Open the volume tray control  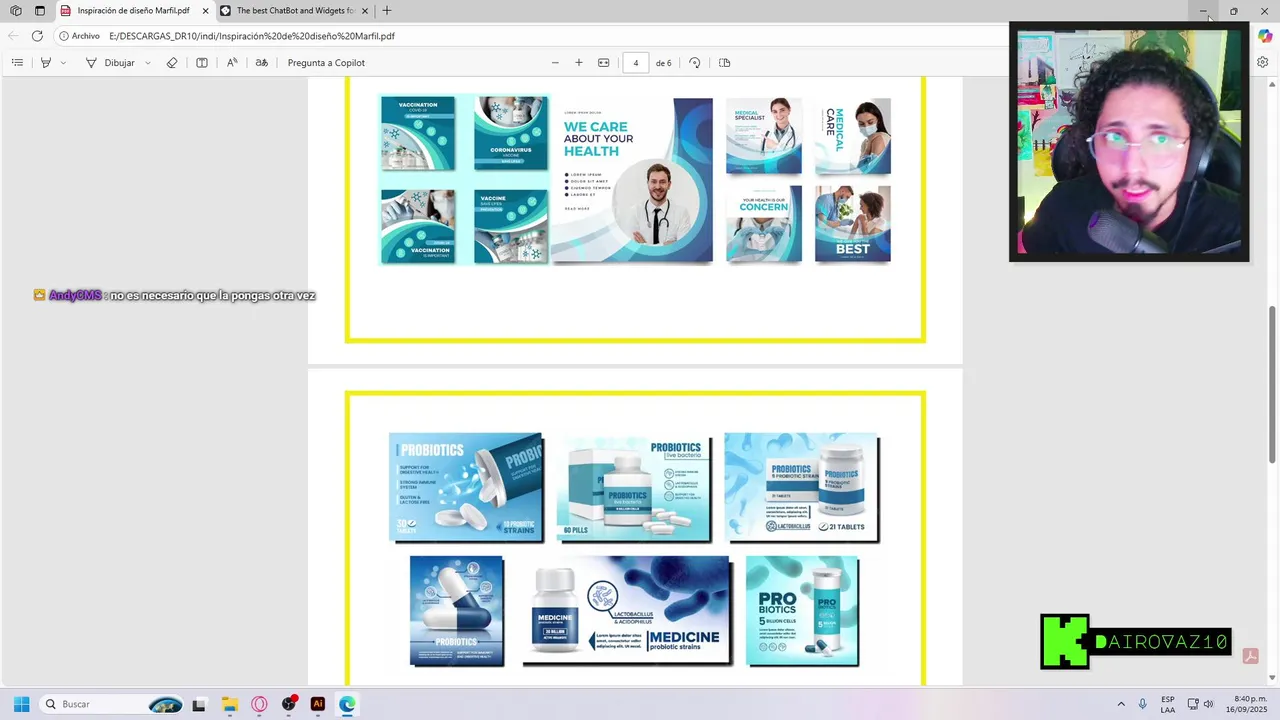click(x=1208, y=704)
